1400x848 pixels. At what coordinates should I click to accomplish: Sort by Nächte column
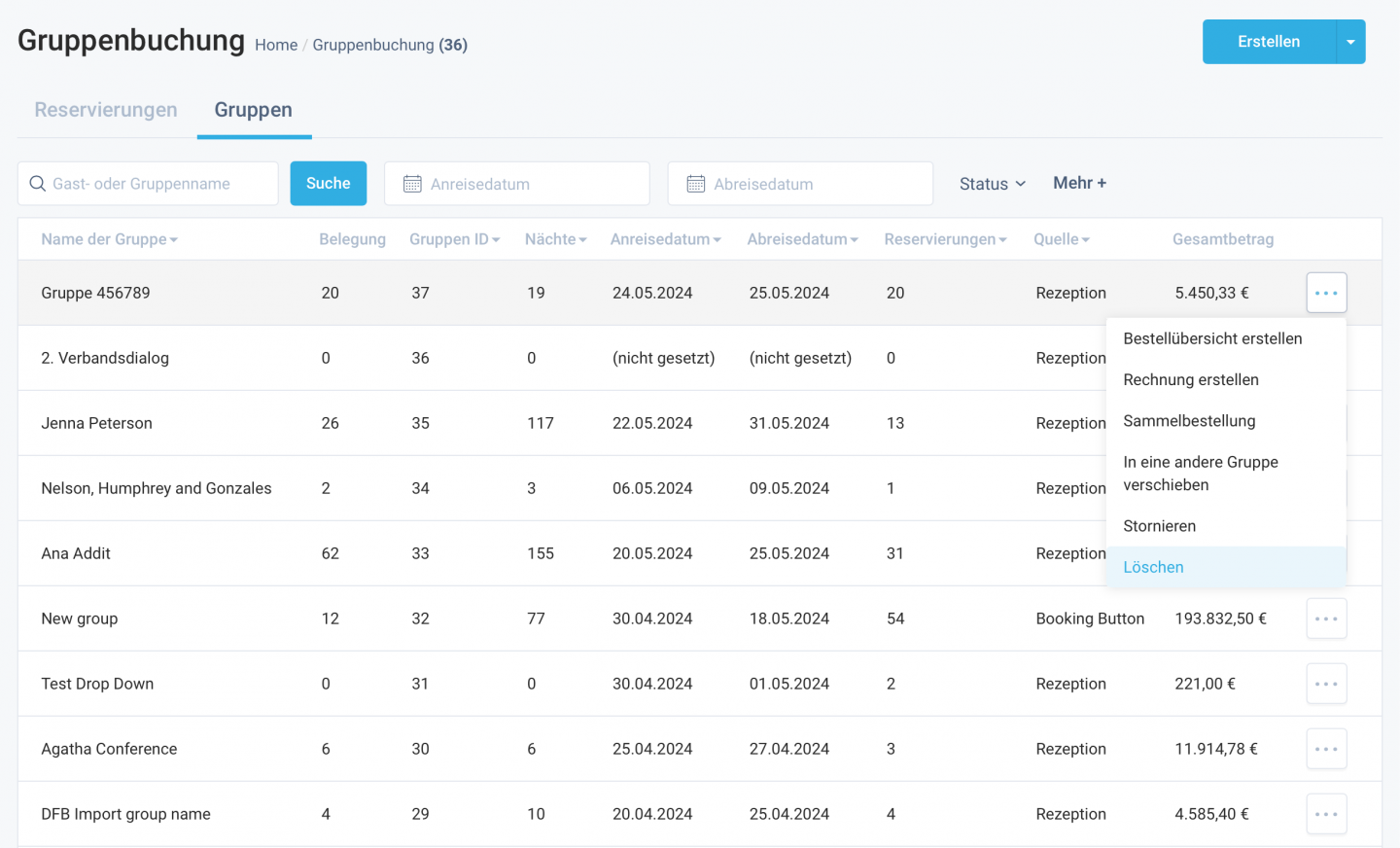[x=555, y=239]
